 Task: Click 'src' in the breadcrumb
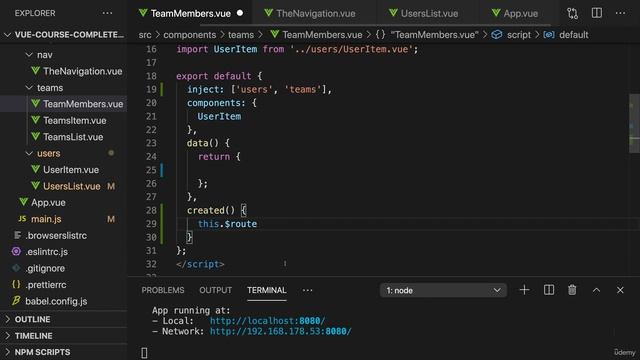point(145,35)
